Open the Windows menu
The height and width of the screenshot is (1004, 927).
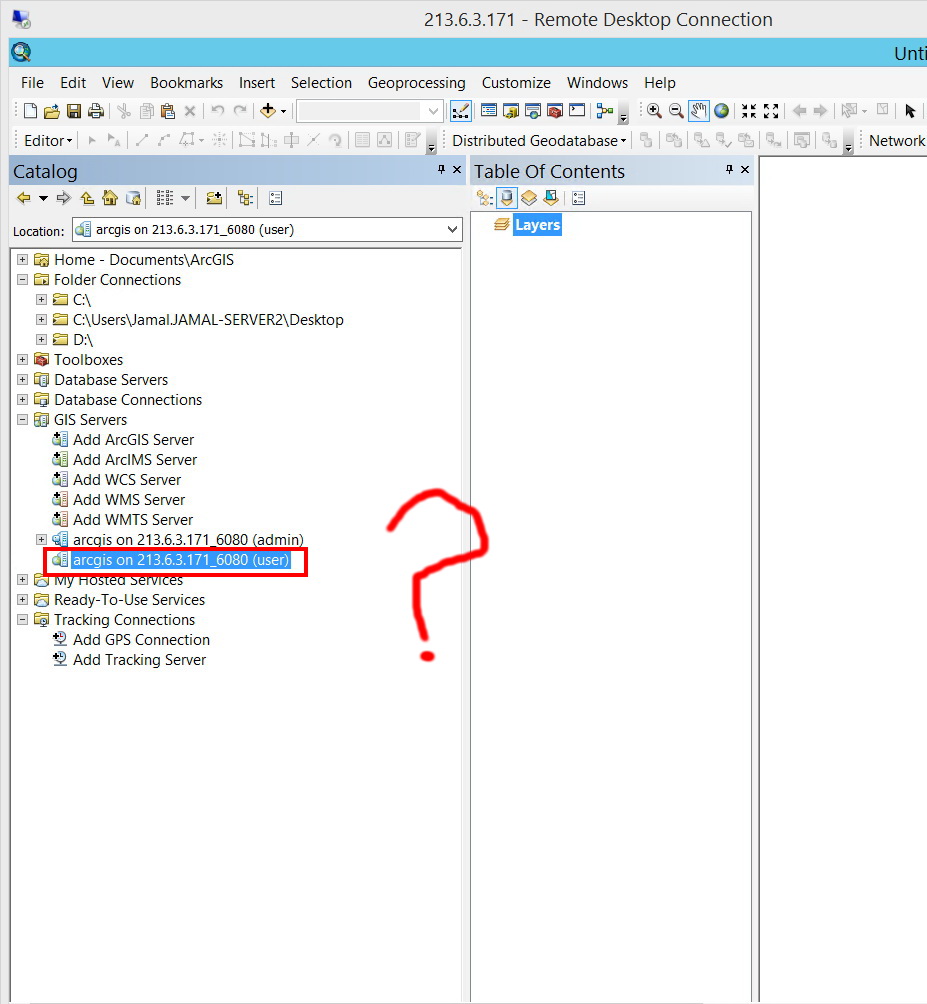pyautogui.click(x=597, y=83)
